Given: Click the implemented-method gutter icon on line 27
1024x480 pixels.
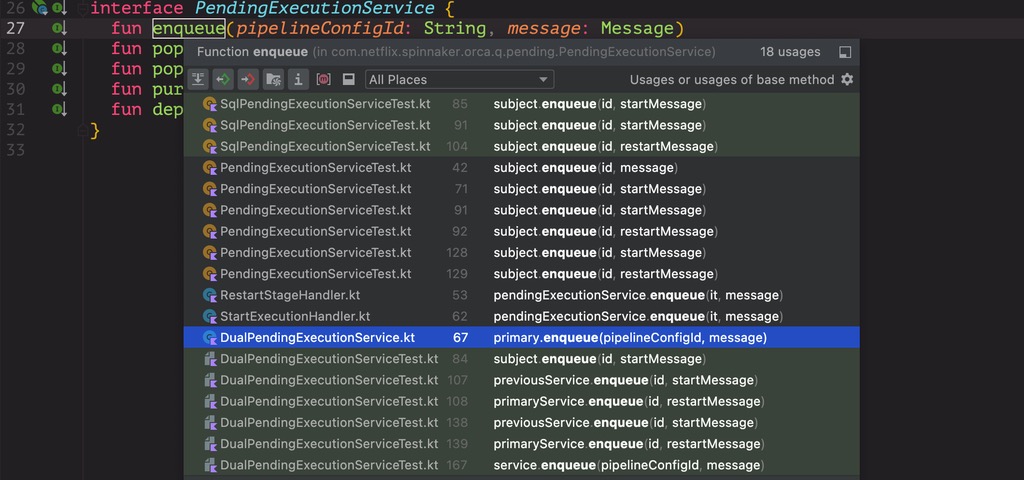Looking at the screenshot, I should click(x=59, y=28).
